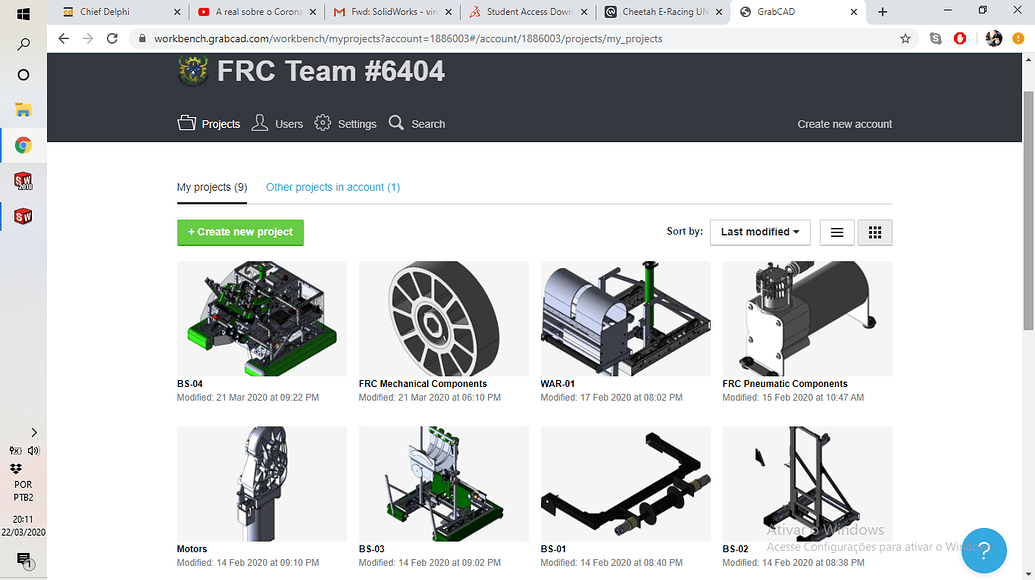Screen dimensions: 1035x580
Task: Select the My projects (9) tab
Action: [x=212, y=187]
